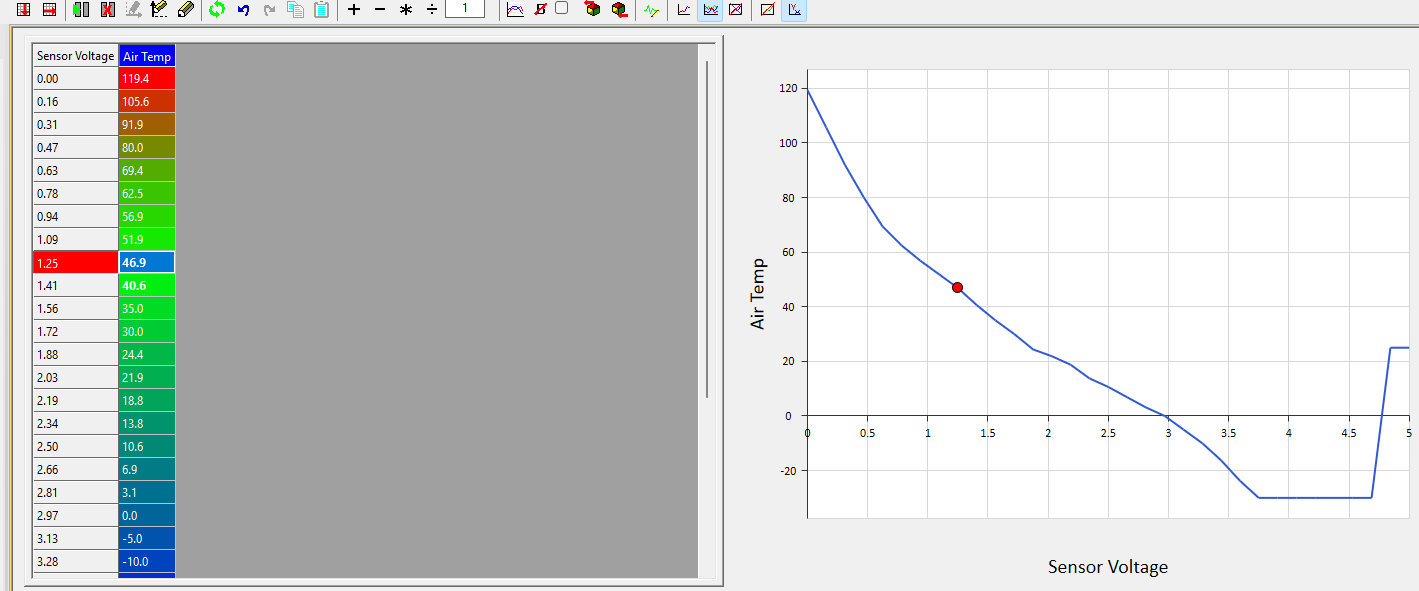Viewport: 1419px width, 591px height.
Task: Select the Air Temp cell 91.9
Action: tap(147, 124)
